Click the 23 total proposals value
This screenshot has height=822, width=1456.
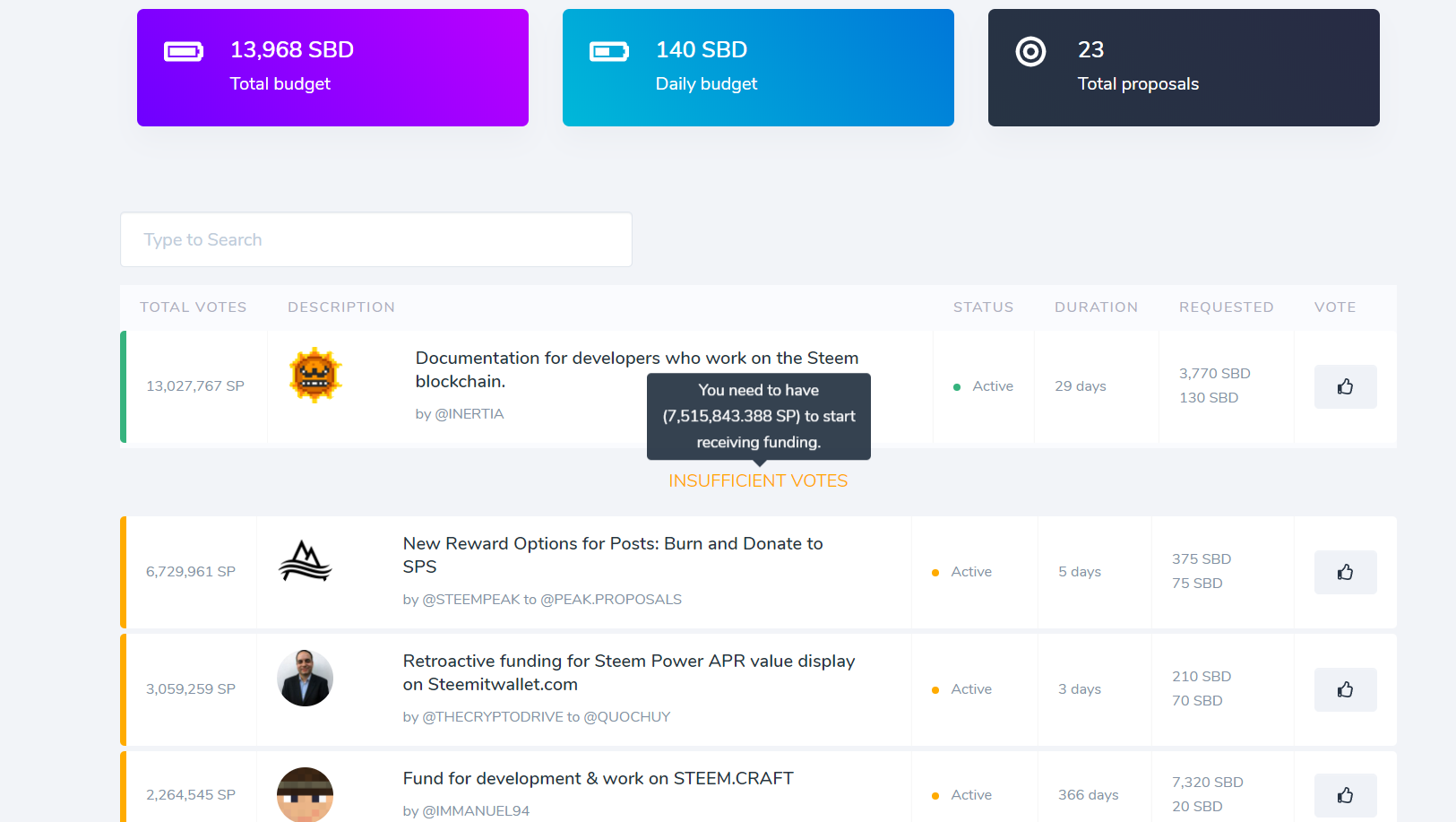point(1090,50)
